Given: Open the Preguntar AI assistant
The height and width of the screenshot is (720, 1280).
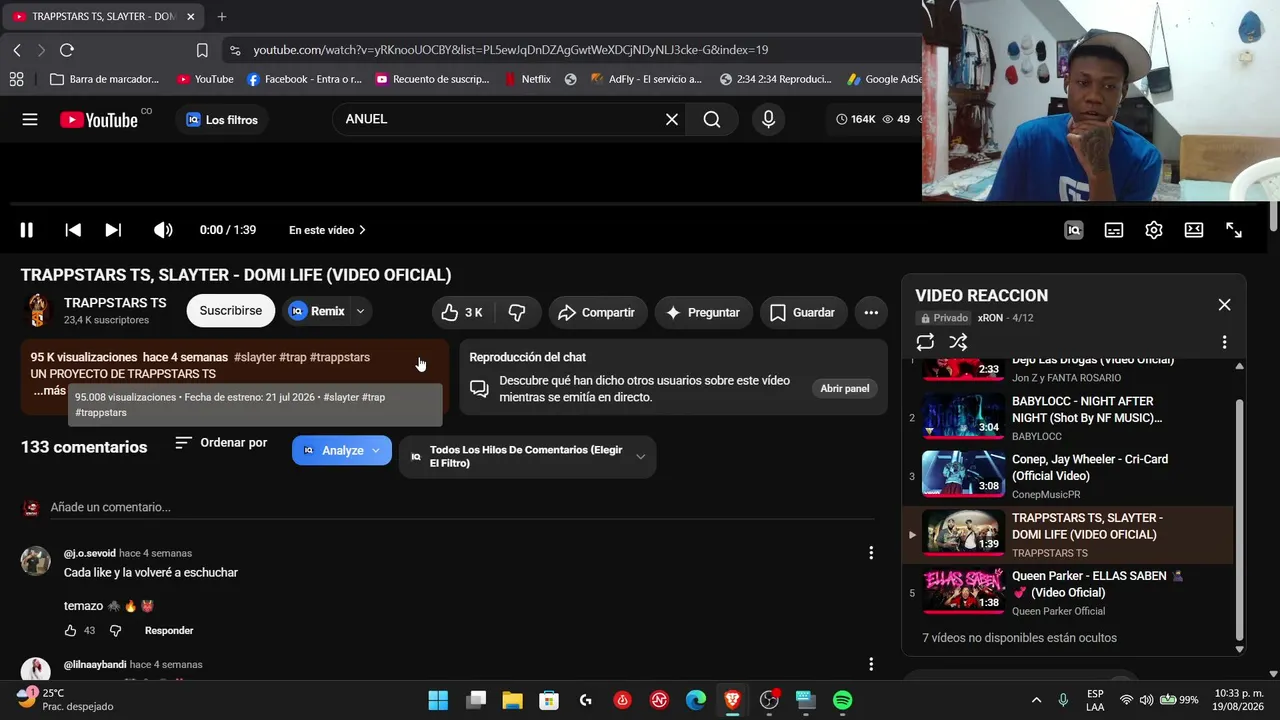Looking at the screenshot, I should 702,312.
